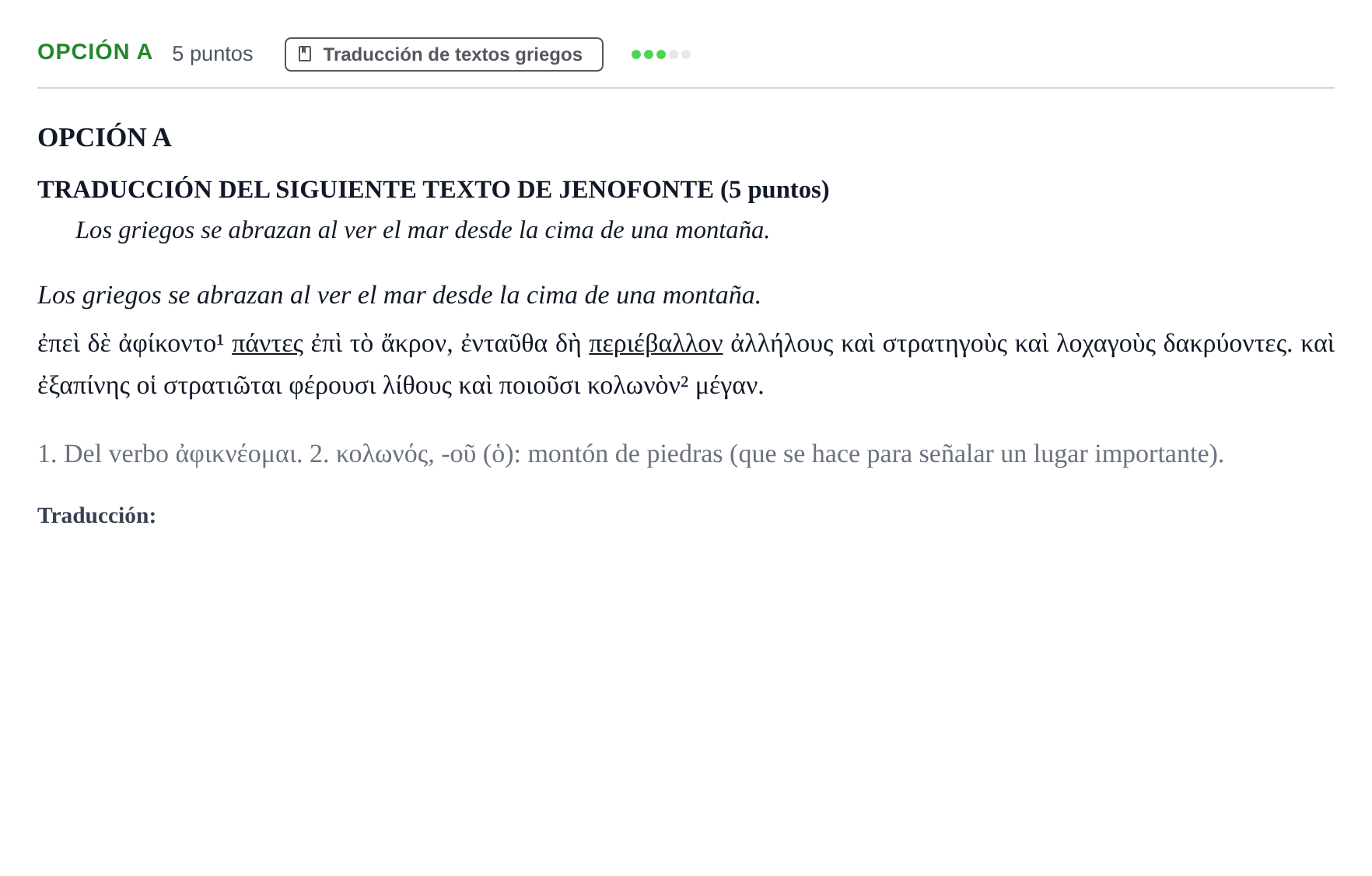Click the bold 'OPCIÓN A' heading
This screenshot has width=1372, height=876.
point(104,137)
